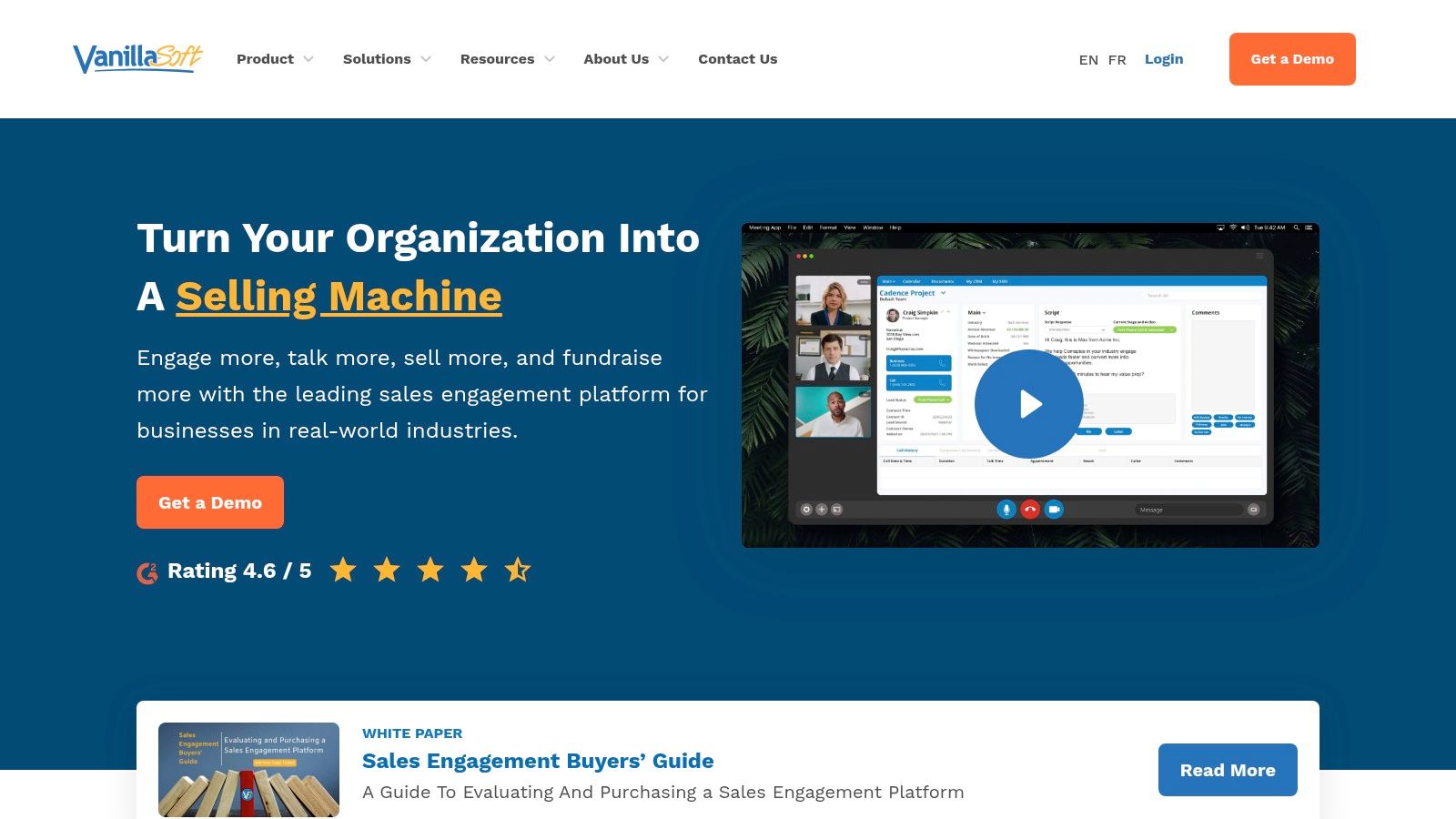The width and height of the screenshot is (1456, 819).
Task: Expand the Product dropdown chevron
Action: coord(308,59)
